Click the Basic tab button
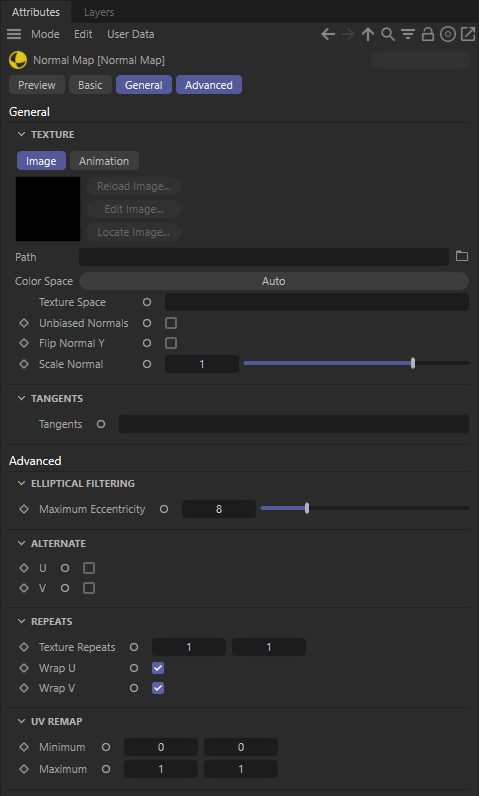The width and height of the screenshot is (479, 796). point(90,85)
